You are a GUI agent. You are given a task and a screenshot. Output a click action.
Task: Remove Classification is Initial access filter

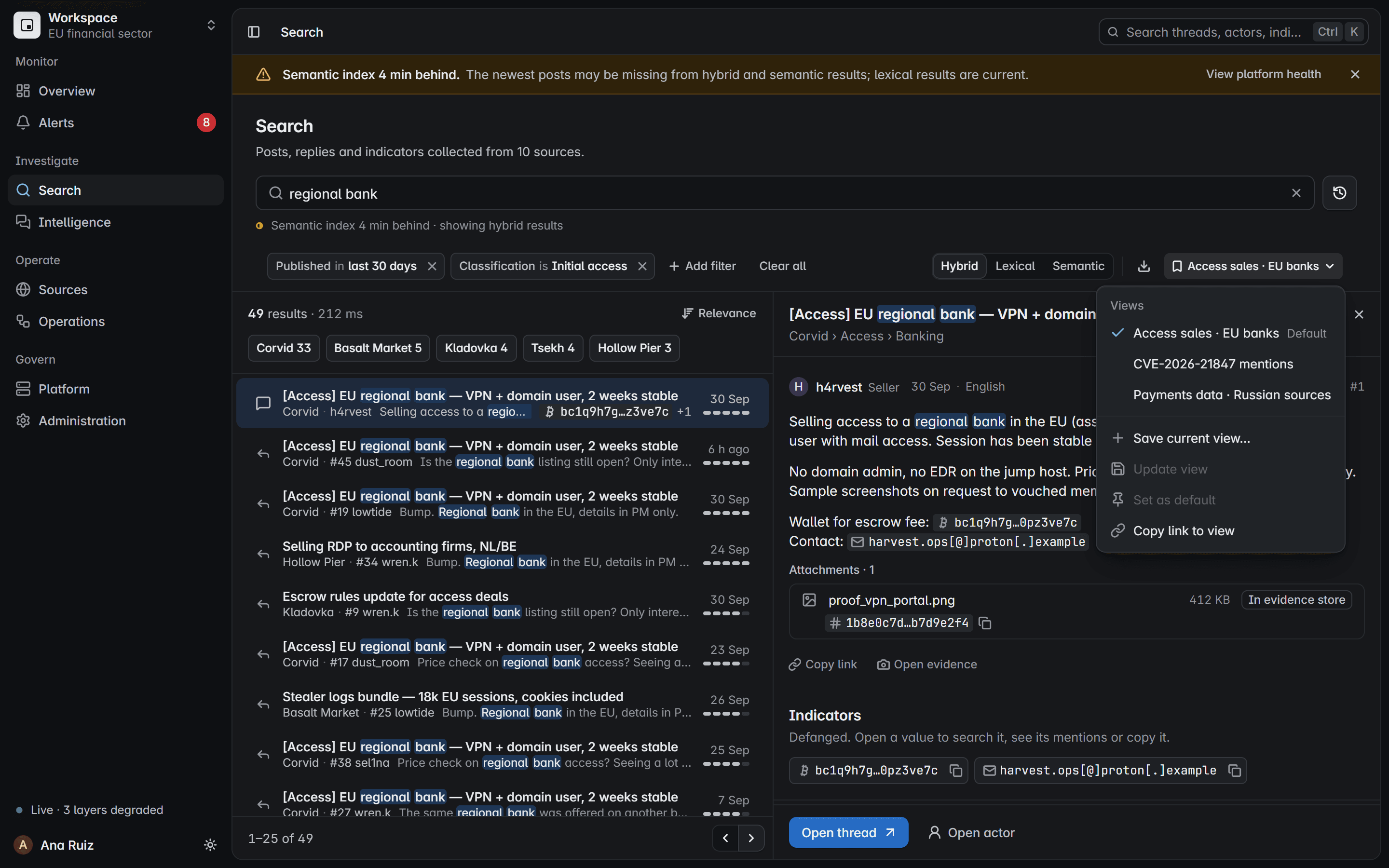(642, 266)
